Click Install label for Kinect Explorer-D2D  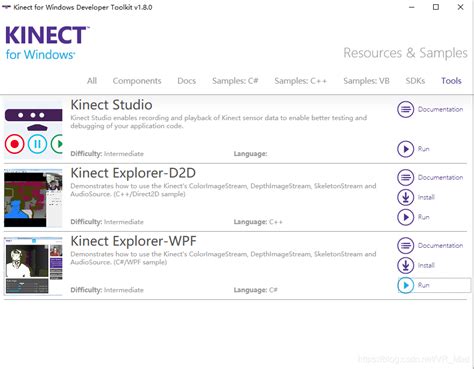click(x=426, y=197)
